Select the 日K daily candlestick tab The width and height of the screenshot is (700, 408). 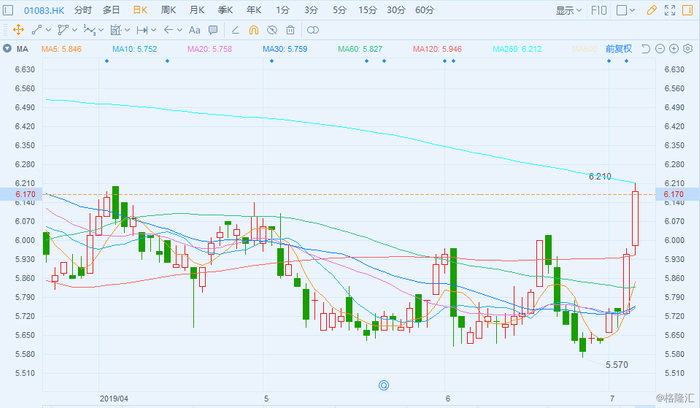140,10
